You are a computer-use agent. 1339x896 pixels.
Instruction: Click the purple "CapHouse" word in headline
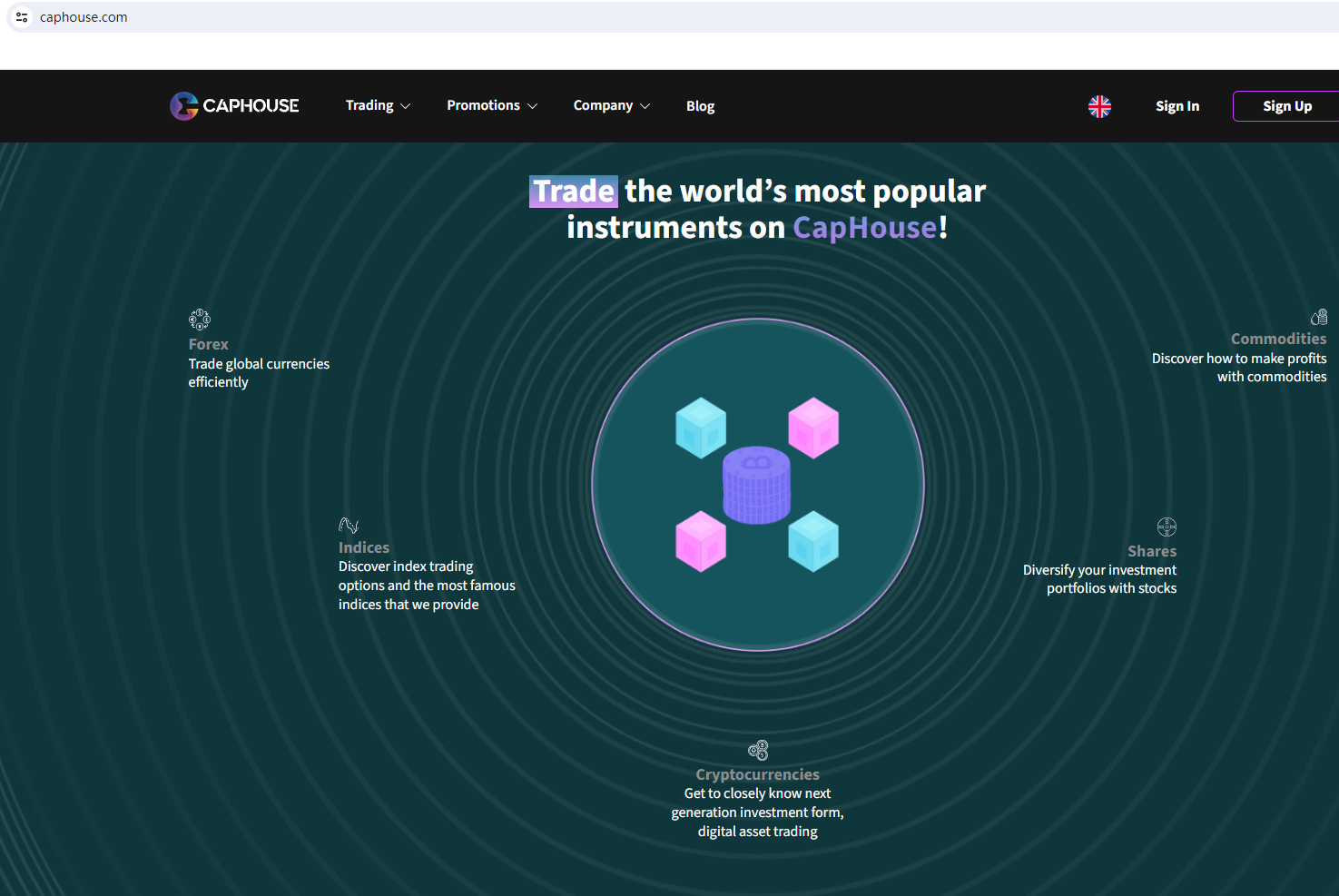pyautogui.click(x=865, y=227)
